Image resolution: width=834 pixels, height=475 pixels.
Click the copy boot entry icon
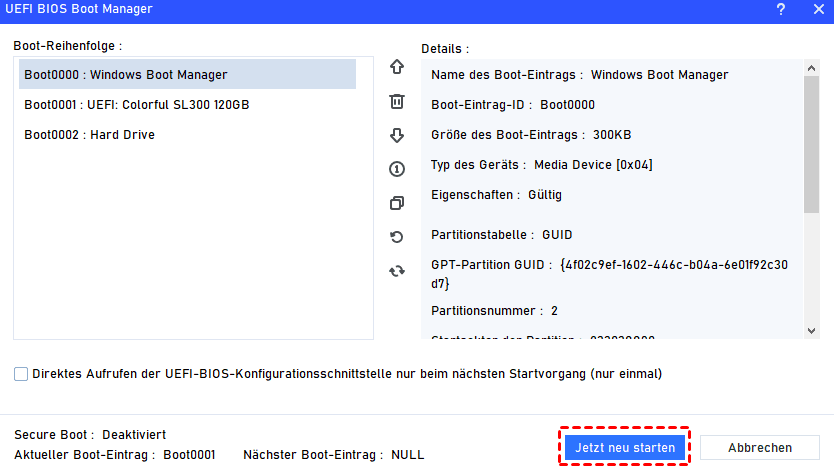click(397, 203)
